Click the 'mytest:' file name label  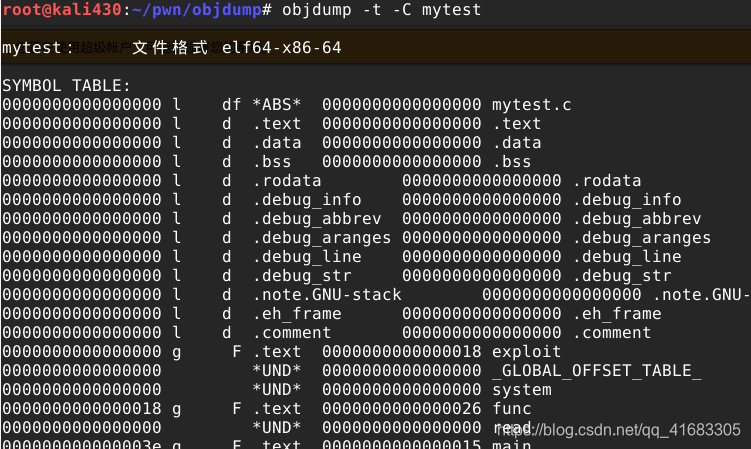click(37, 47)
